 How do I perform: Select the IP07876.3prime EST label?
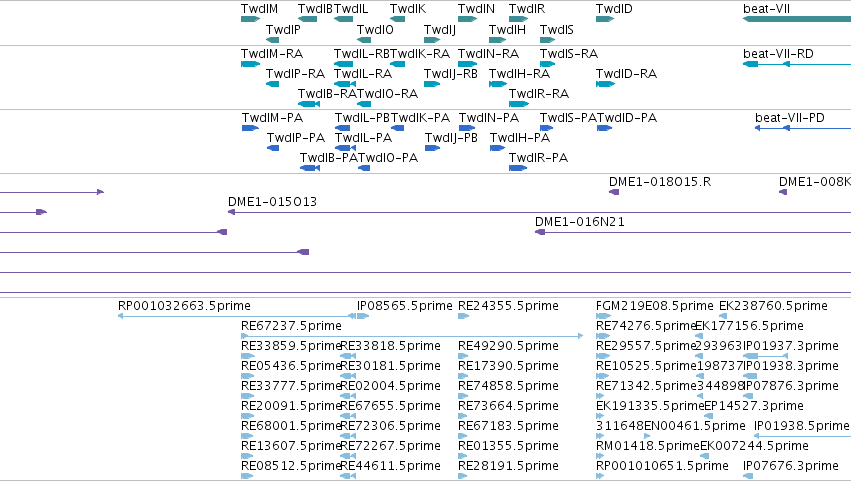coord(791,387)
